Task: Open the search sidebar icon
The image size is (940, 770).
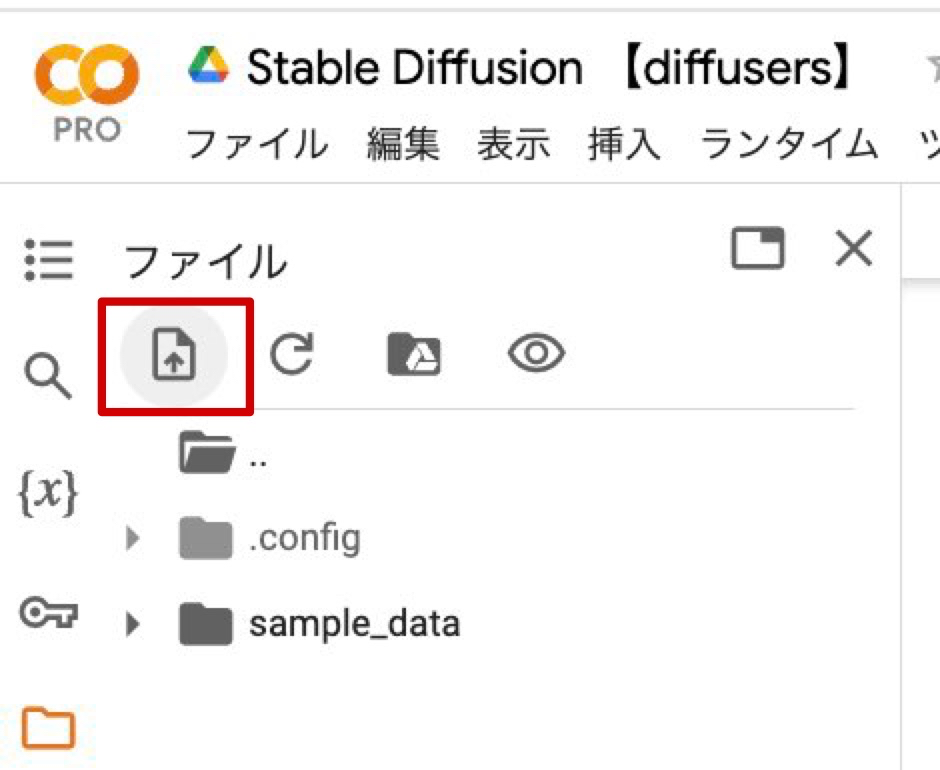Action: [x=48, y=375]
